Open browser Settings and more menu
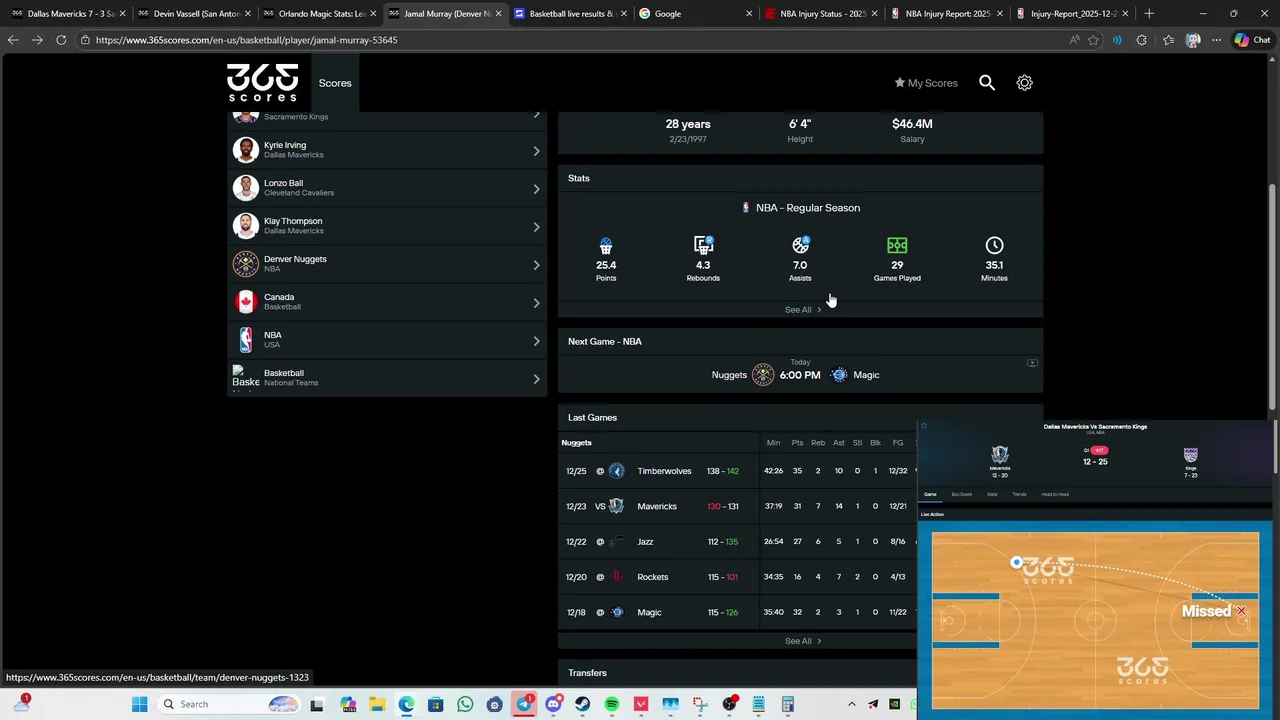Viewport: 1280px width, 720px height. click(1216, 40)
